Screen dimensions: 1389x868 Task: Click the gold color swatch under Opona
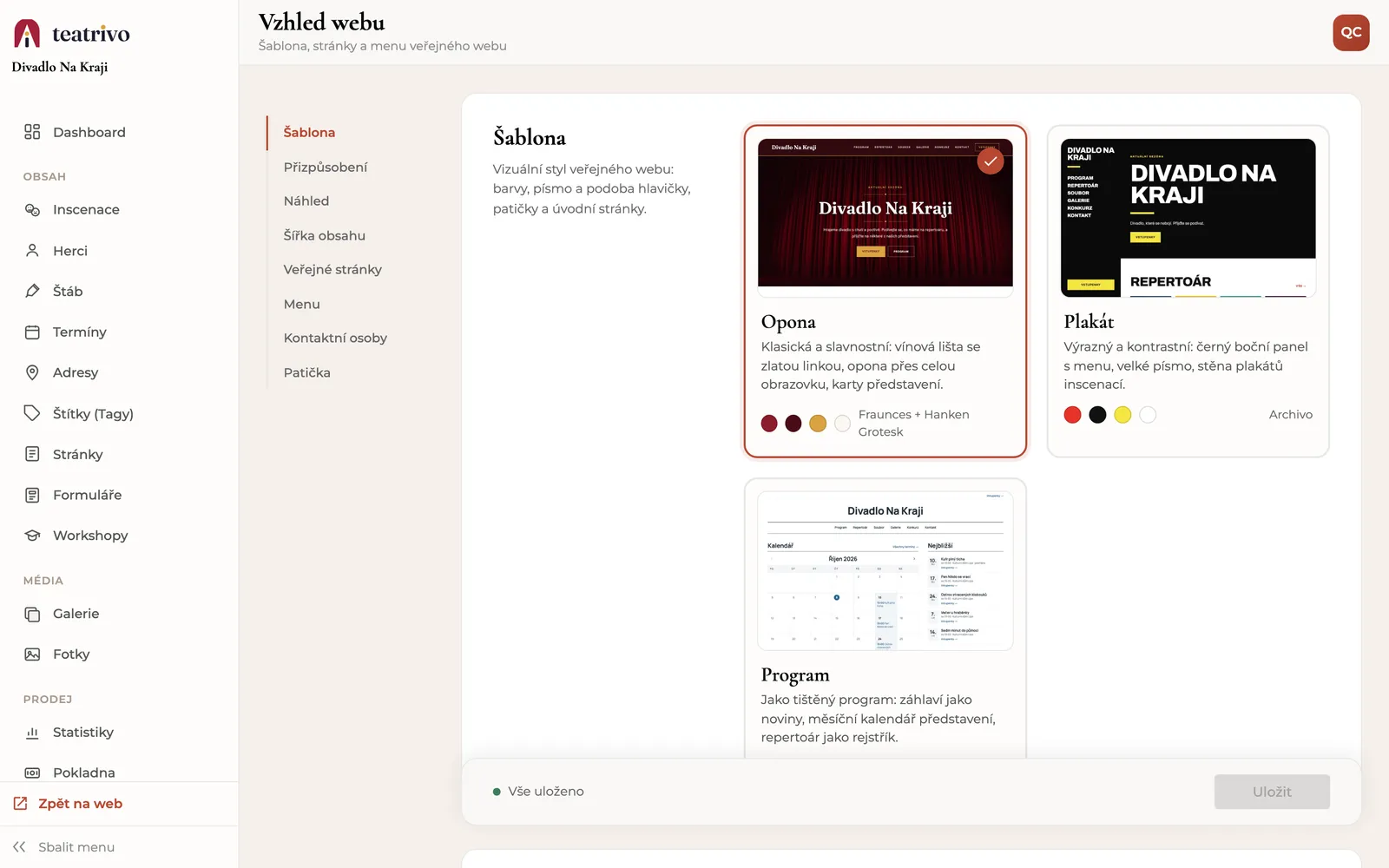coord(818,424)
